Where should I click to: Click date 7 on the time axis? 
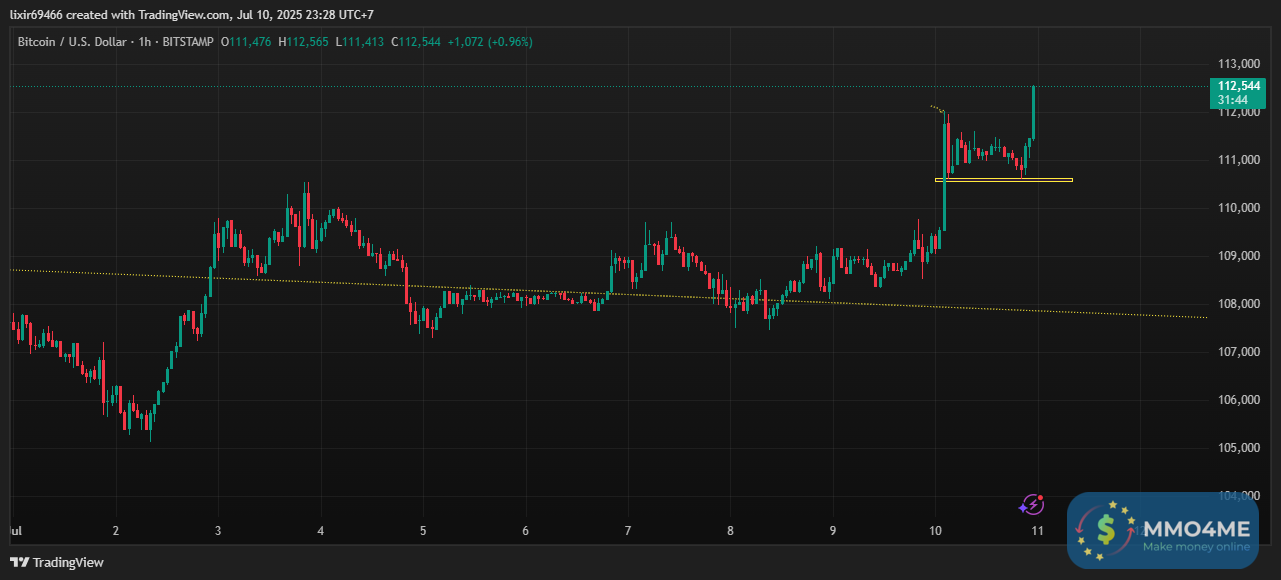(x=628, y=530)
